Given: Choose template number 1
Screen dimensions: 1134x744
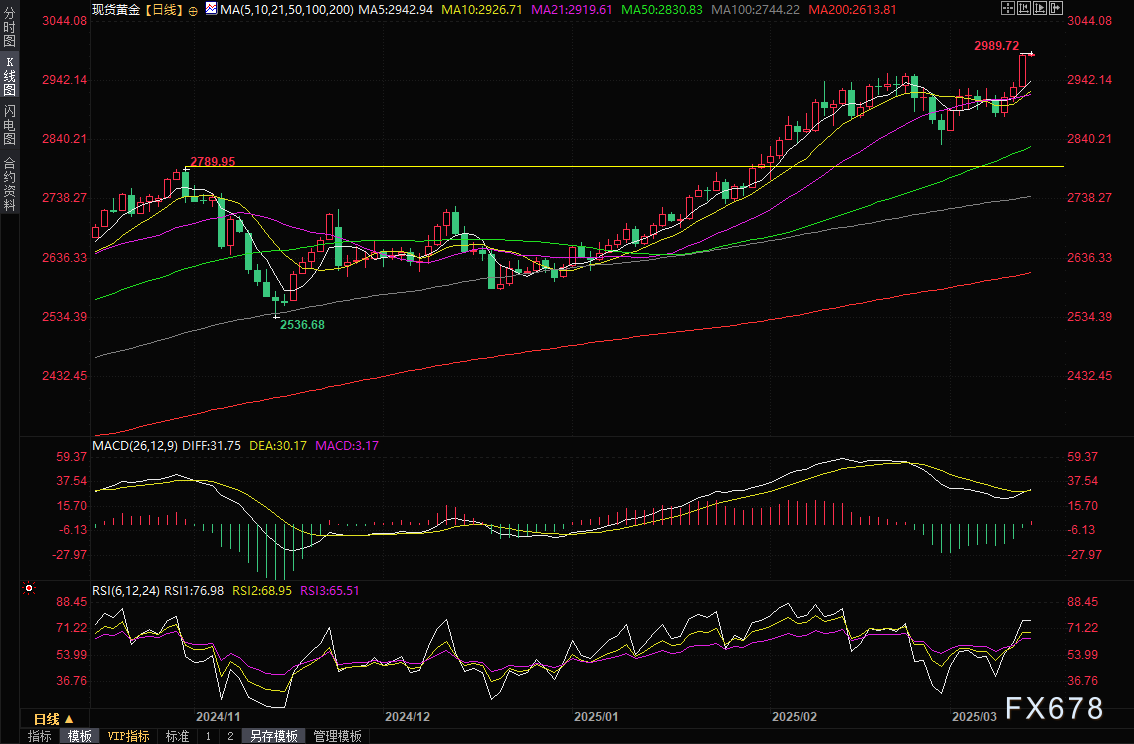Looking at the screenshot, I should click(x=208, y=736).
